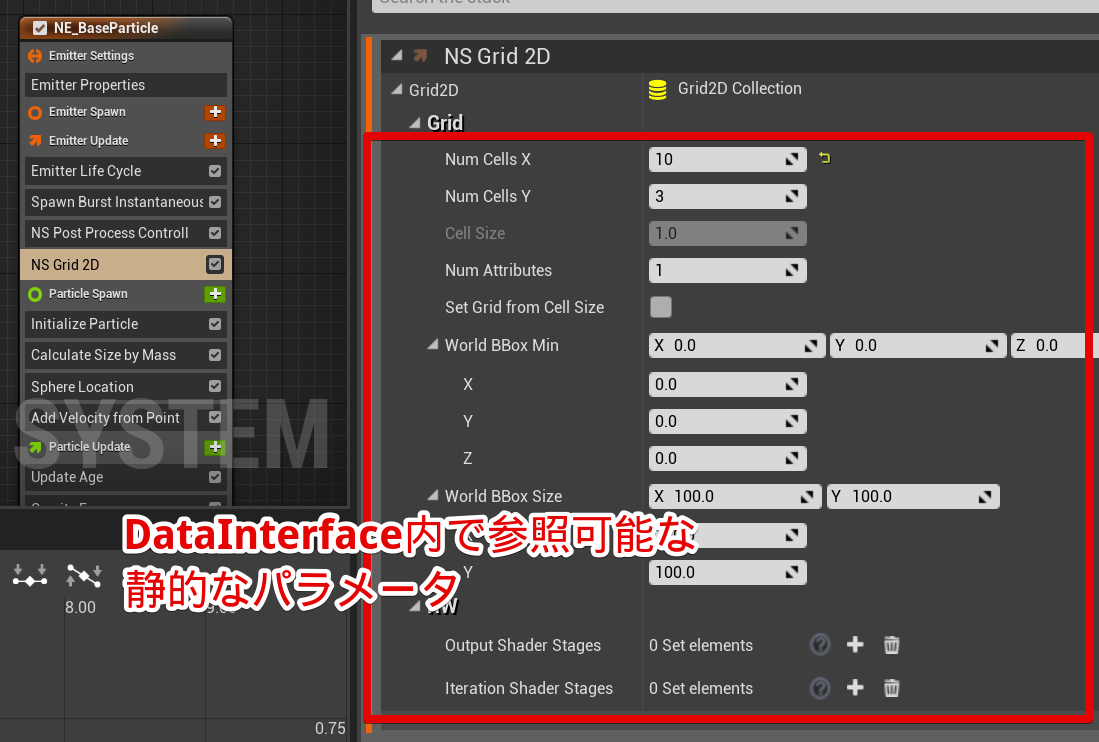Edit World BBox Size inline X field

coord(735,496)
